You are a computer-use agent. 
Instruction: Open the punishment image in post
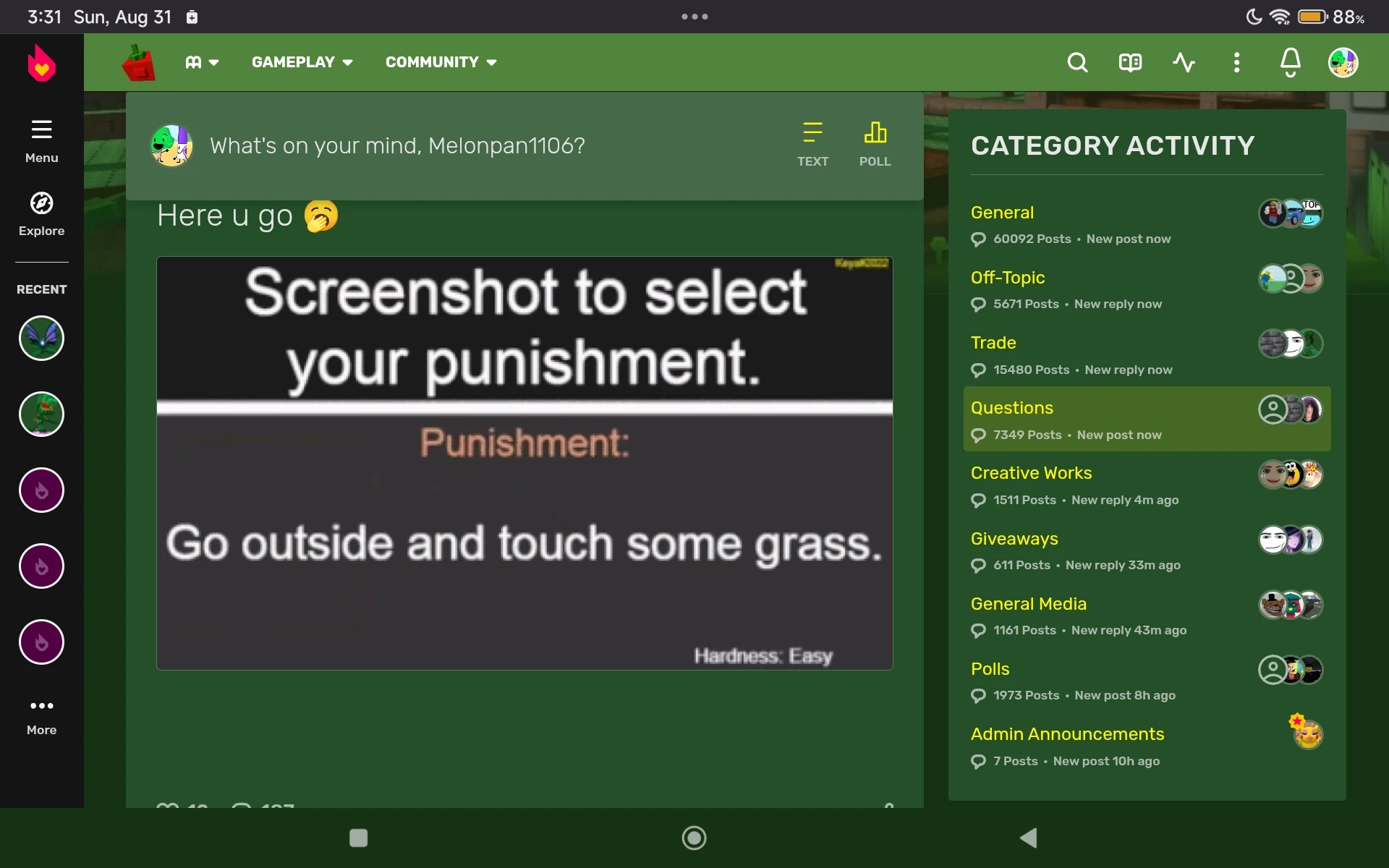pos(524,463)
